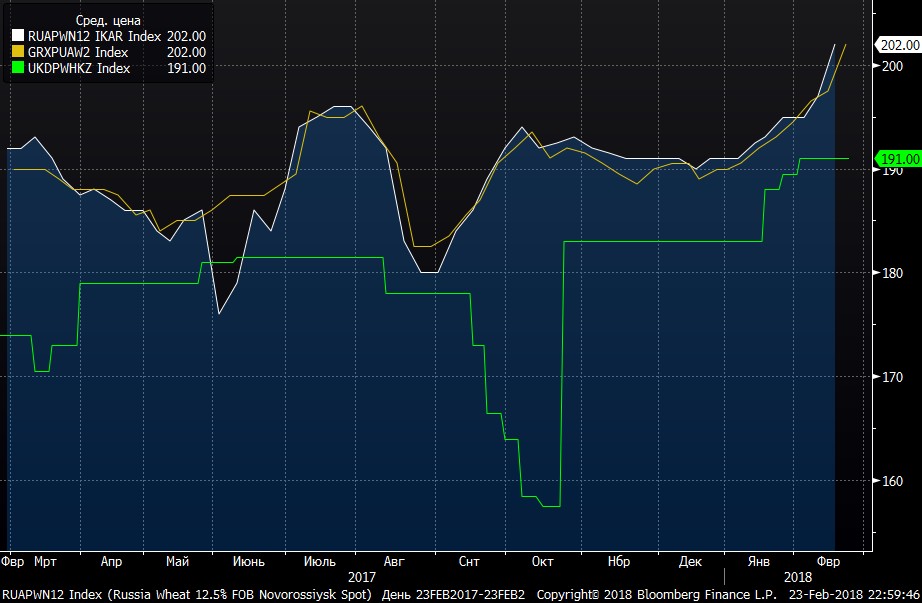The width and height of the screenshot is (922, 603).
Task: Click the 202.00 value in the GRXPUAW2 legend row
Action: [186, 52]
